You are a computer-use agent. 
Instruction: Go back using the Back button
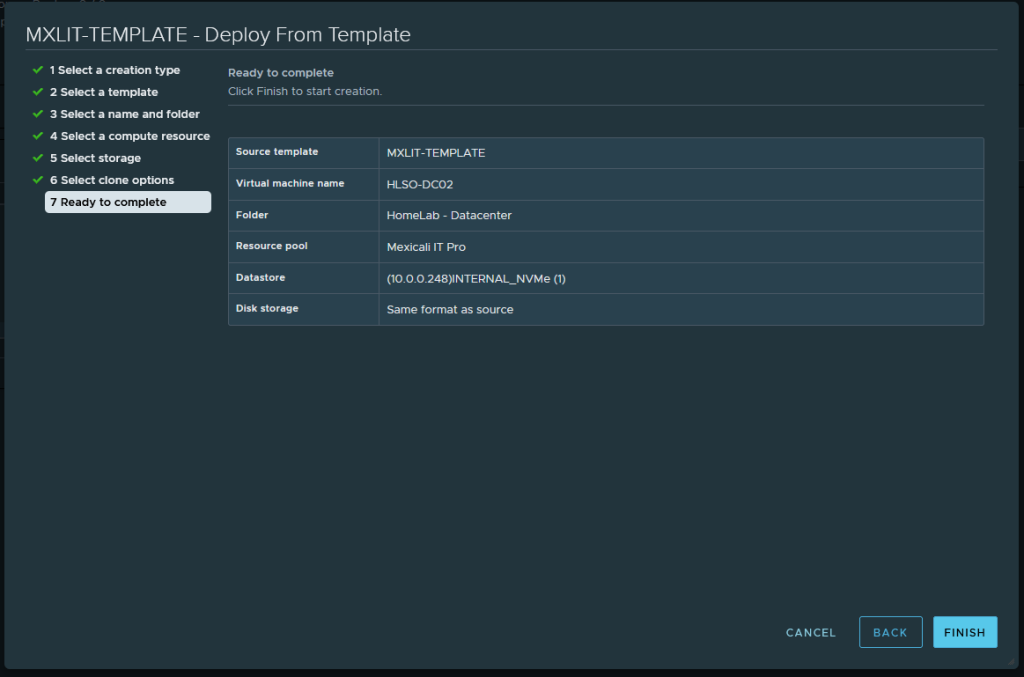point(890,632)
